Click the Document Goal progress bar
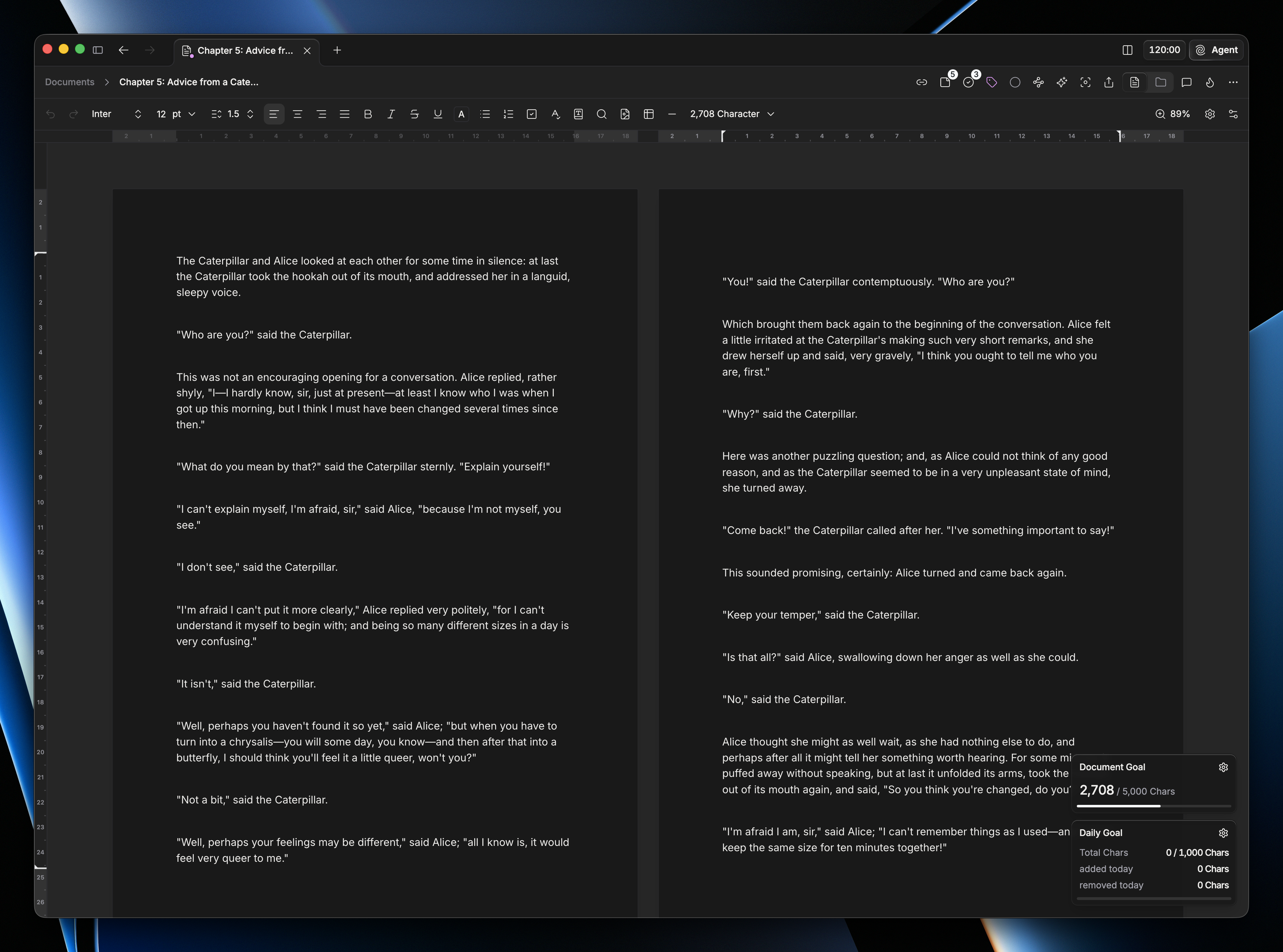The height and width of the screenshot is (952, 1283). tap(1153, 806)
